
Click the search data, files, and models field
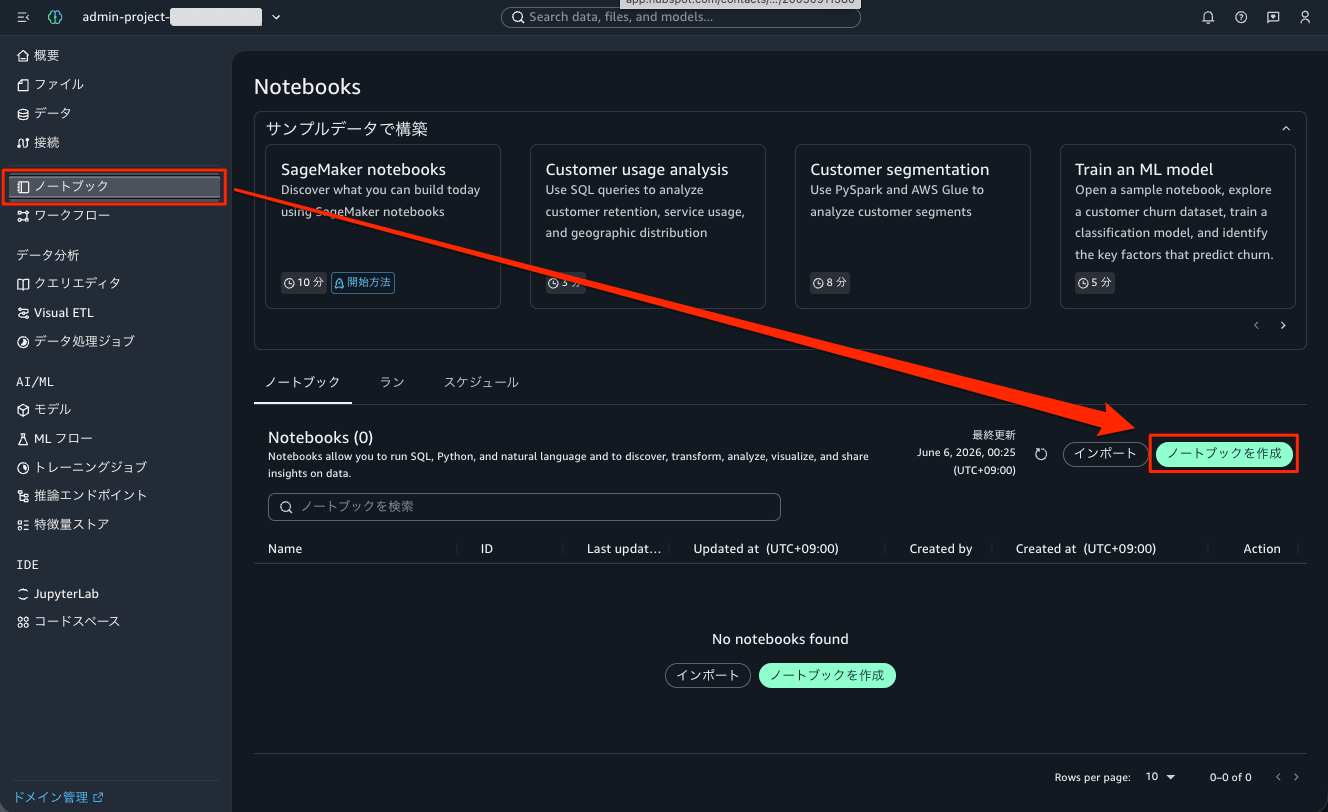[x=680, y=17]
